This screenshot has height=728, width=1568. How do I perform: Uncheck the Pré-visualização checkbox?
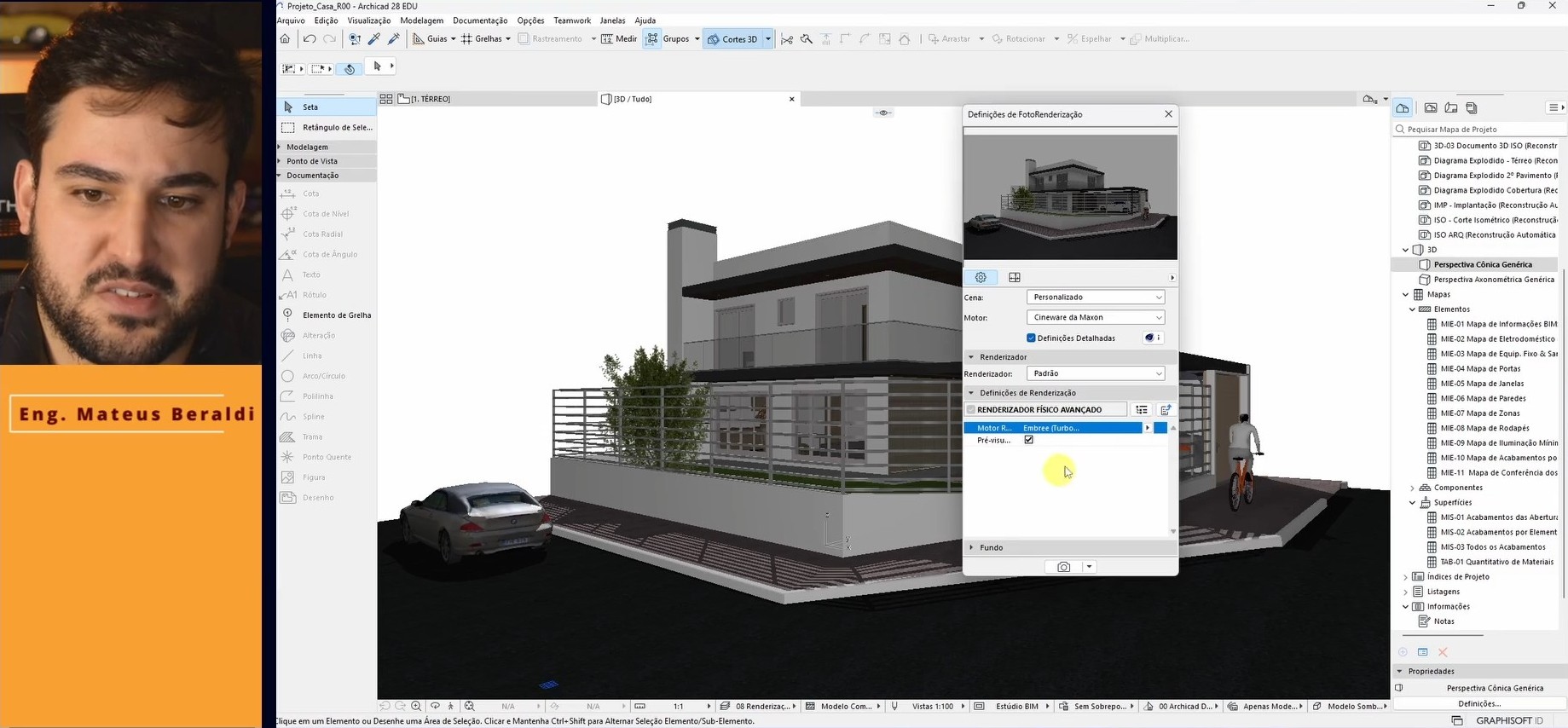1029,440
